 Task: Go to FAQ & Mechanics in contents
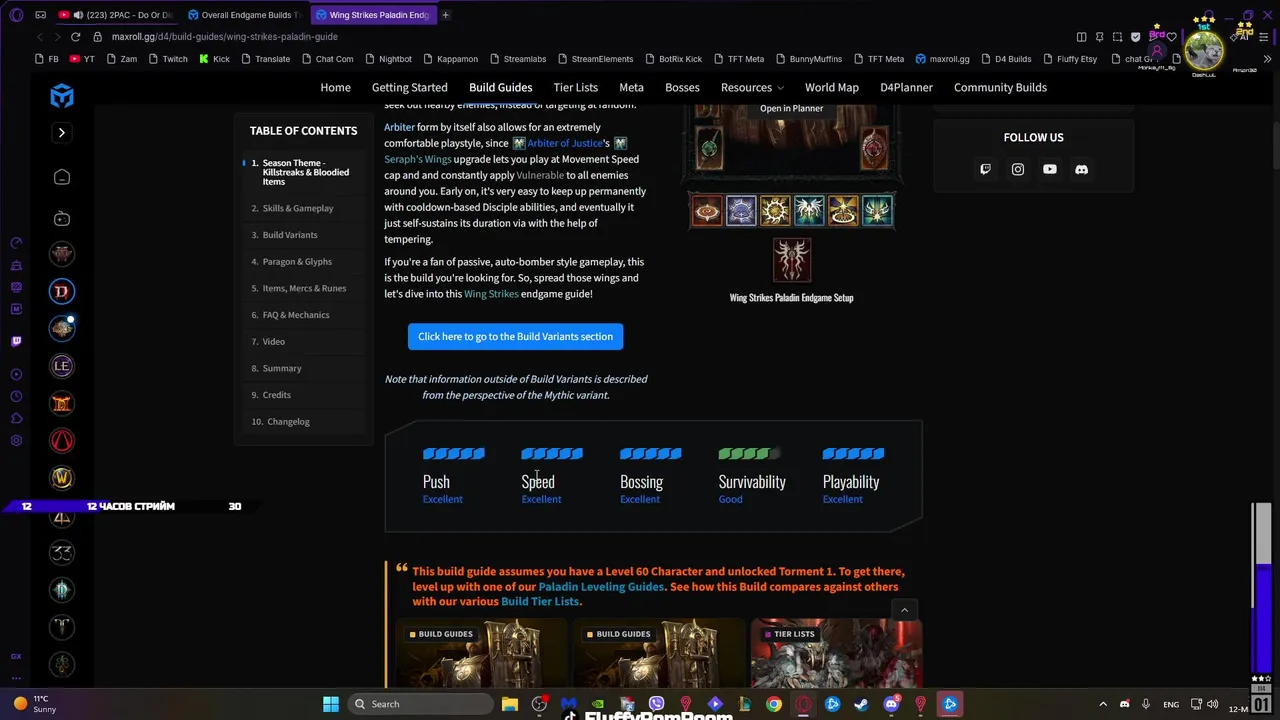296,315
